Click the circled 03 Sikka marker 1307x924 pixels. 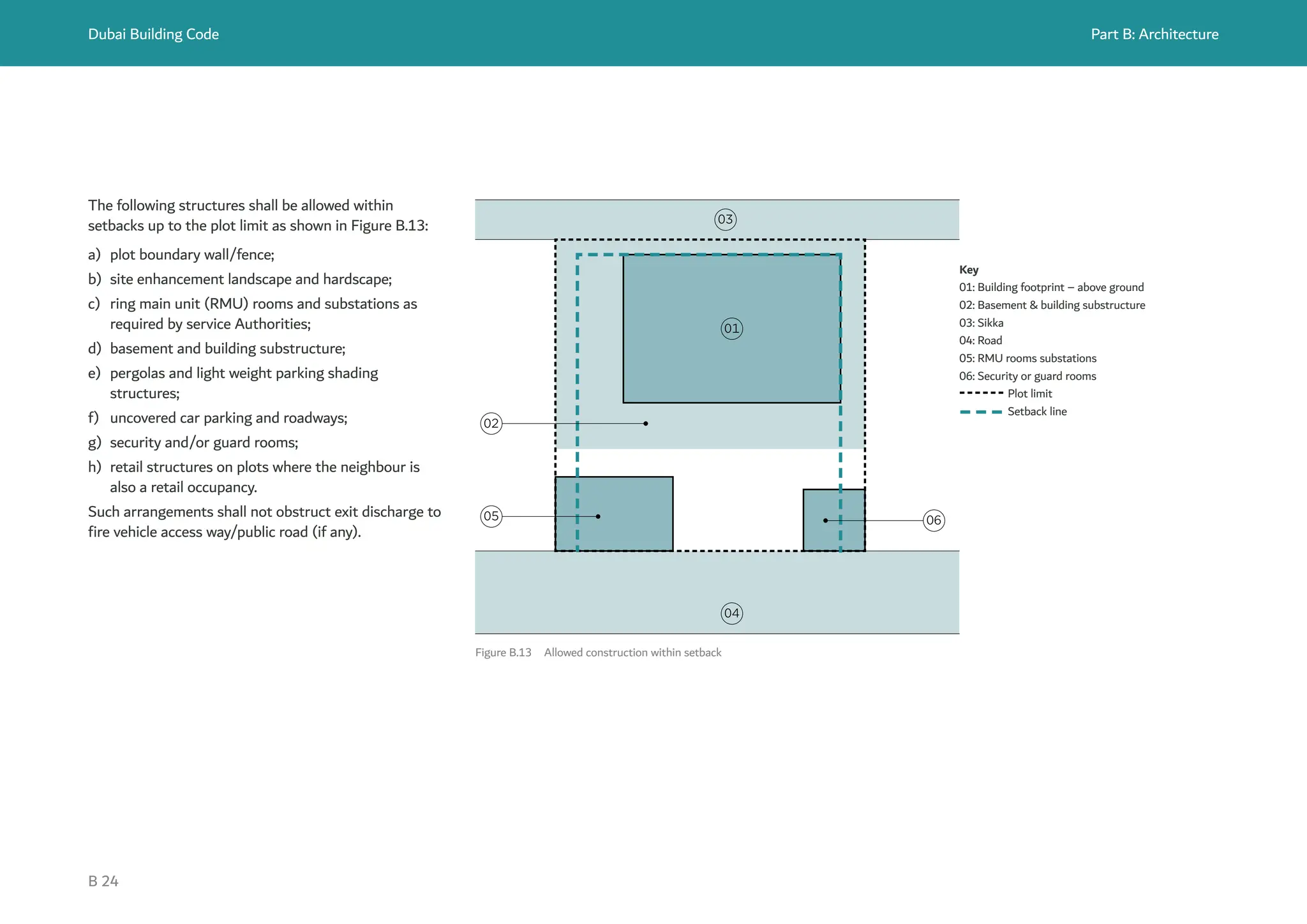(725, 220)
